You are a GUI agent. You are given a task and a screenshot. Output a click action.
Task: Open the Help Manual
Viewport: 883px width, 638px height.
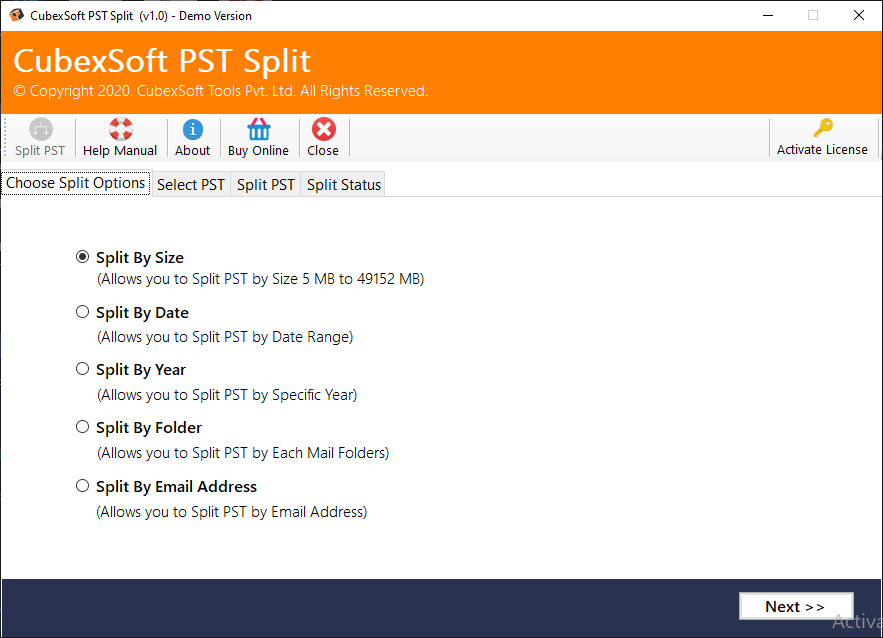tap(119, 137)
